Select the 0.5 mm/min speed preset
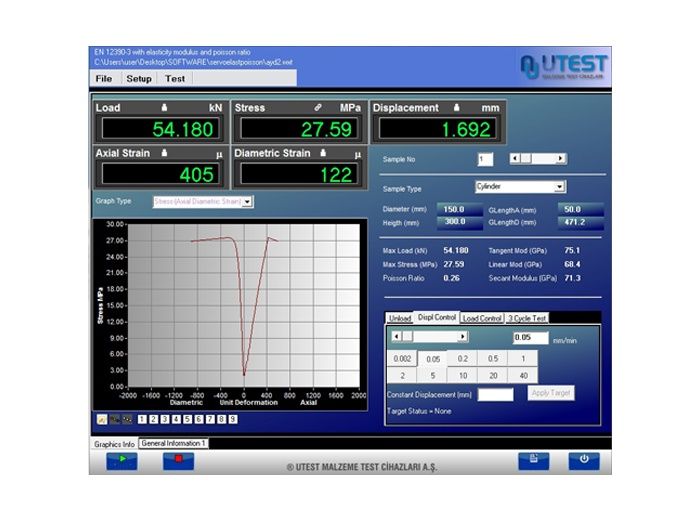 point(493,357)
